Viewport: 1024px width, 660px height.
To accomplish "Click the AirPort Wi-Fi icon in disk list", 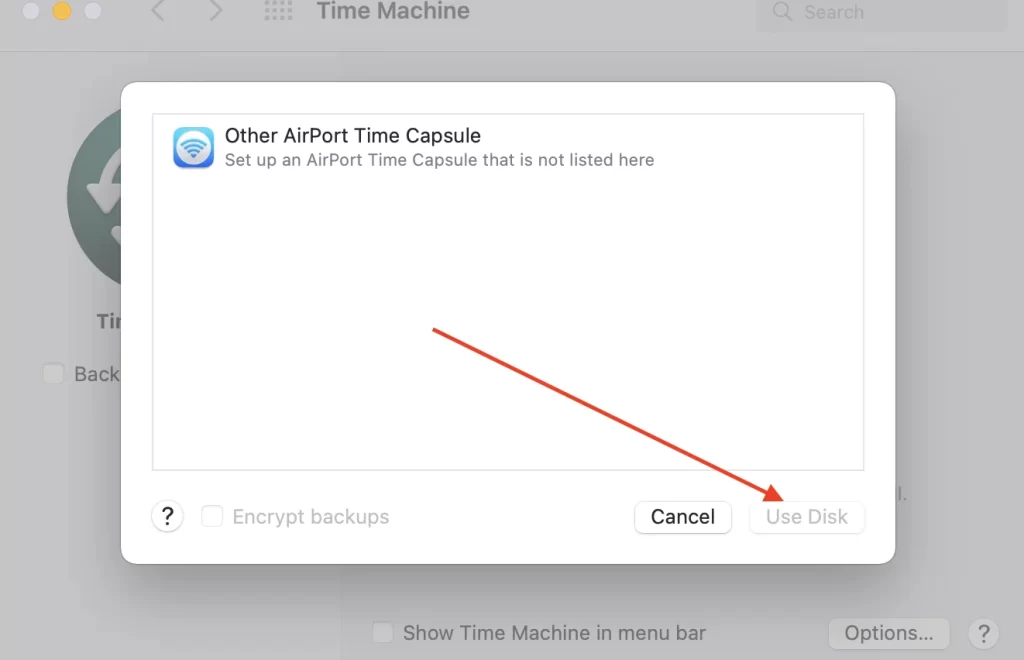I will click(x=193, y=148).
